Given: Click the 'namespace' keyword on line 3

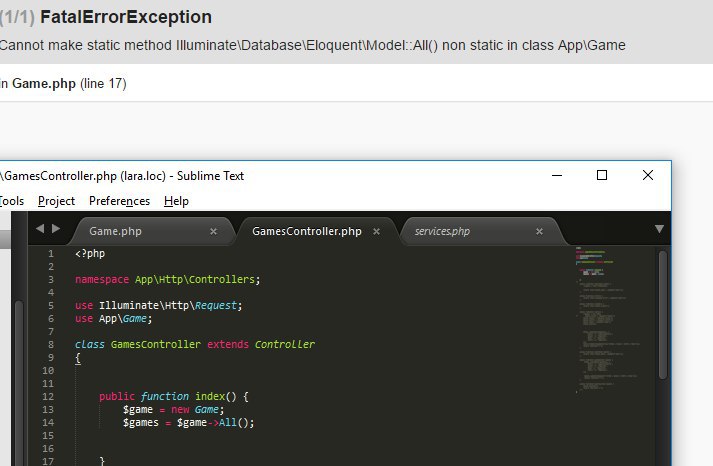Looking at the screenshot, I should click(102, 279).
